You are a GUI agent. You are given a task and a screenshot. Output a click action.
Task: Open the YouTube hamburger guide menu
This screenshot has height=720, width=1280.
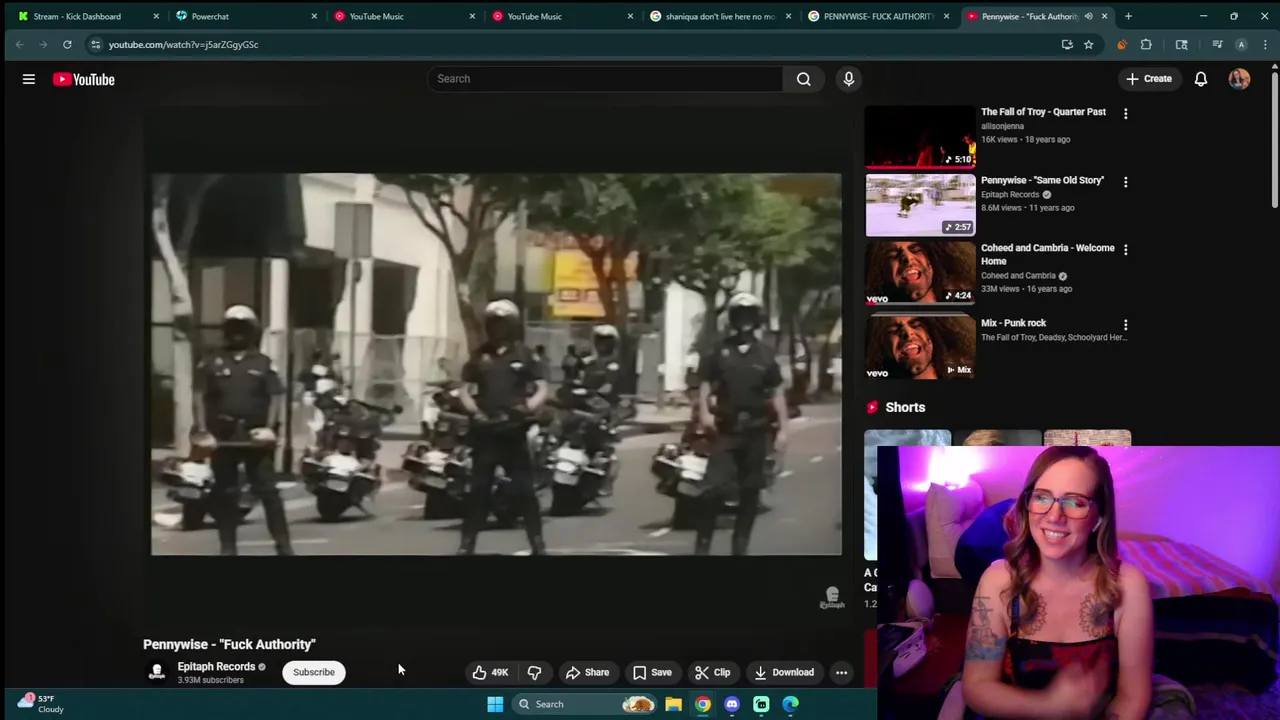coord(29,79)
